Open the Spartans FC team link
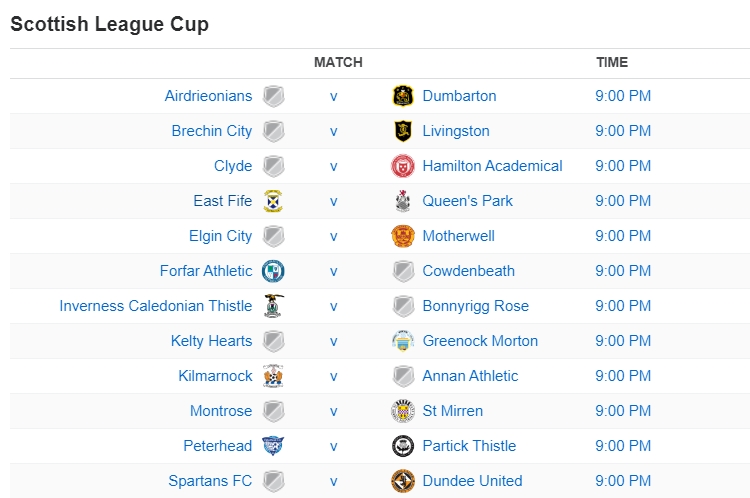 click(210, 481)
